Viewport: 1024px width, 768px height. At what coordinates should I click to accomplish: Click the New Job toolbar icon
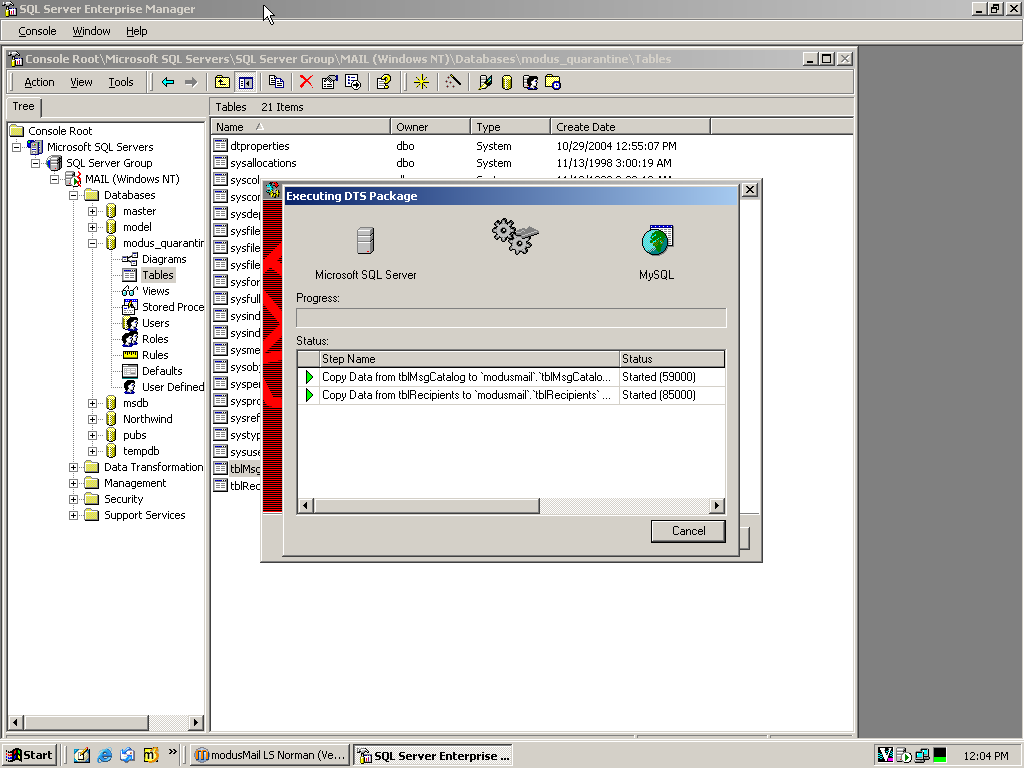[x=553, y=82]
